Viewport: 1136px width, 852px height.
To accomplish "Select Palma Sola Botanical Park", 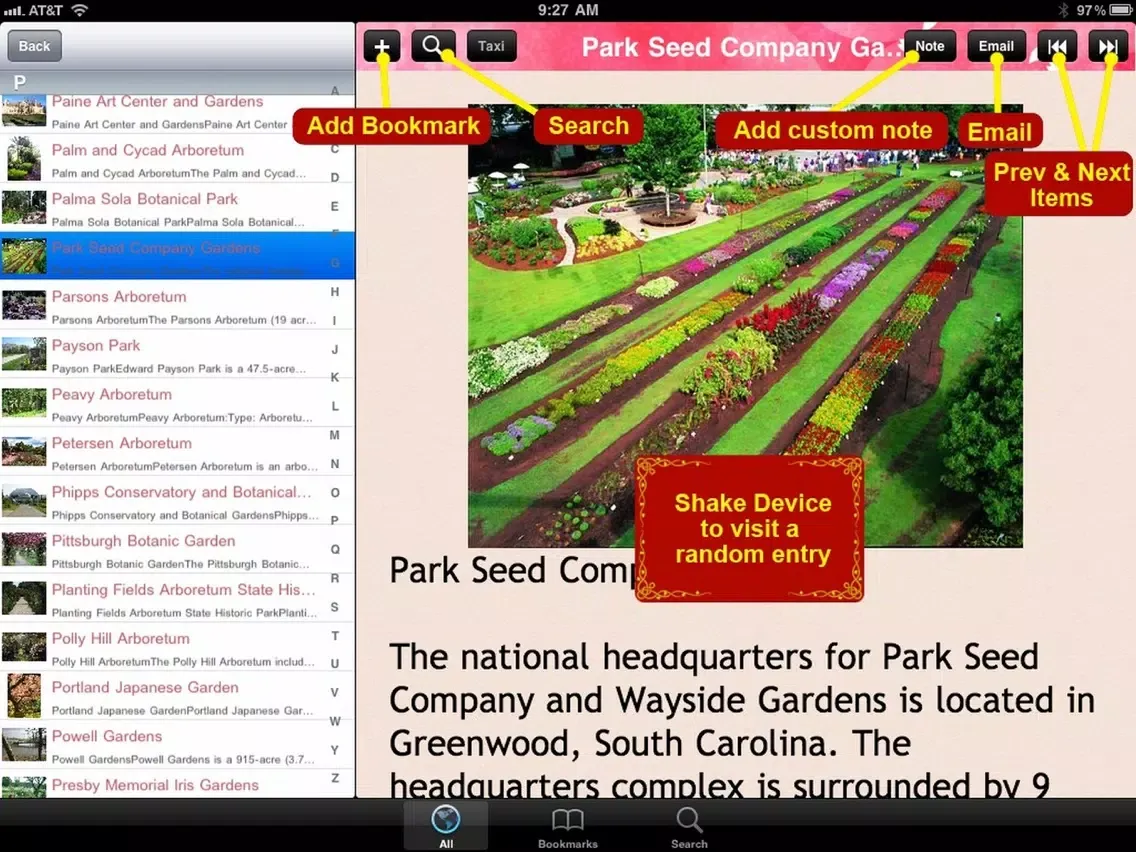I will [x=178, y=207].
